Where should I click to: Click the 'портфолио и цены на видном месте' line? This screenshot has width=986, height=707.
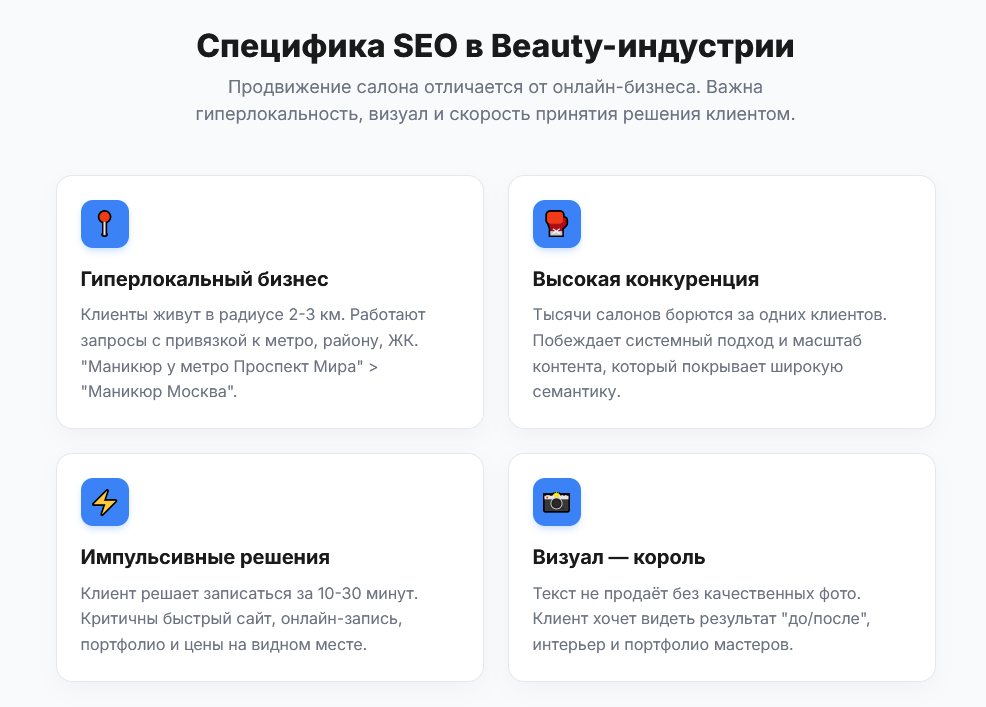point(223,645)
